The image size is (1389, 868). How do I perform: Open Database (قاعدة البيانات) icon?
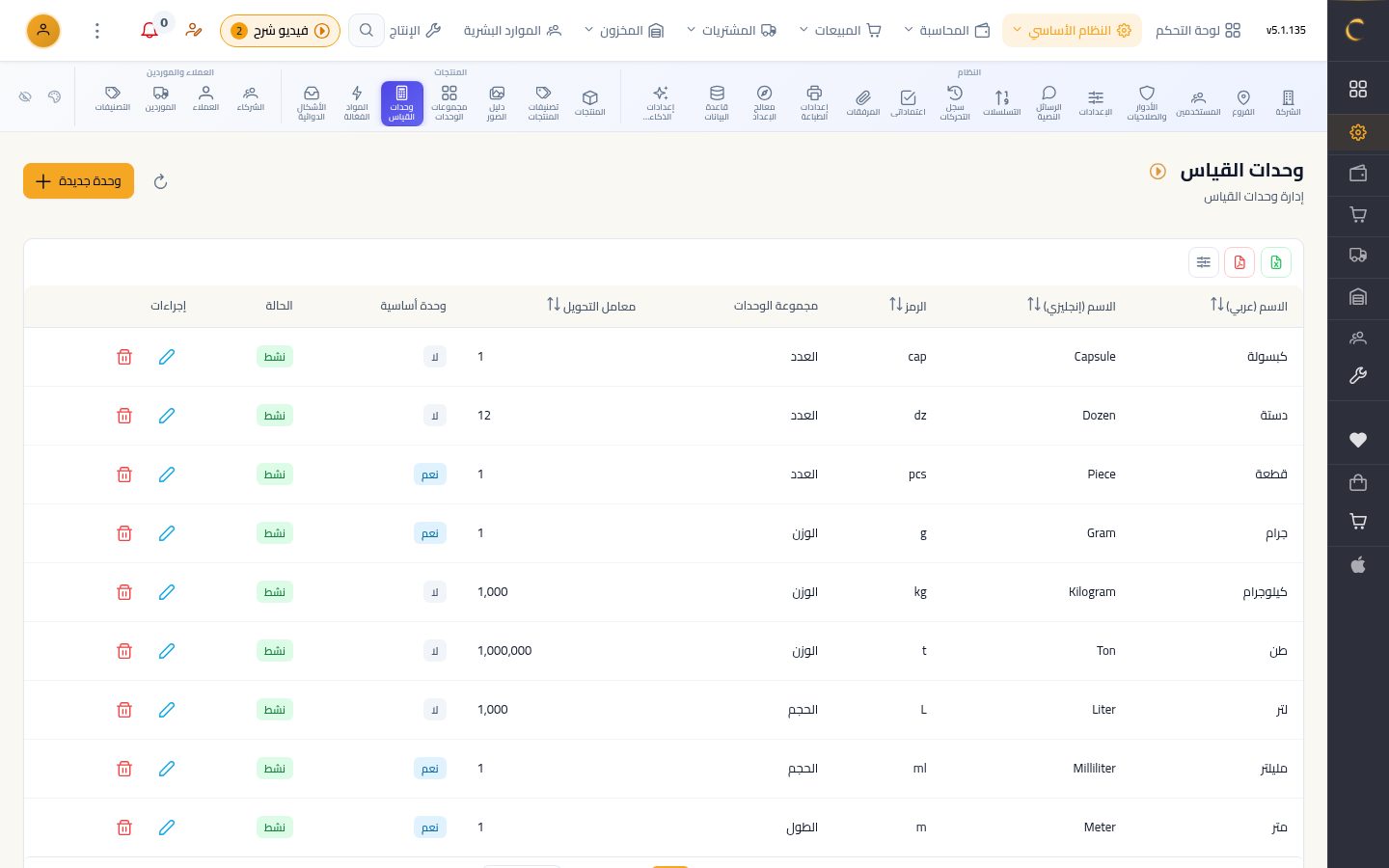(717, 104)
